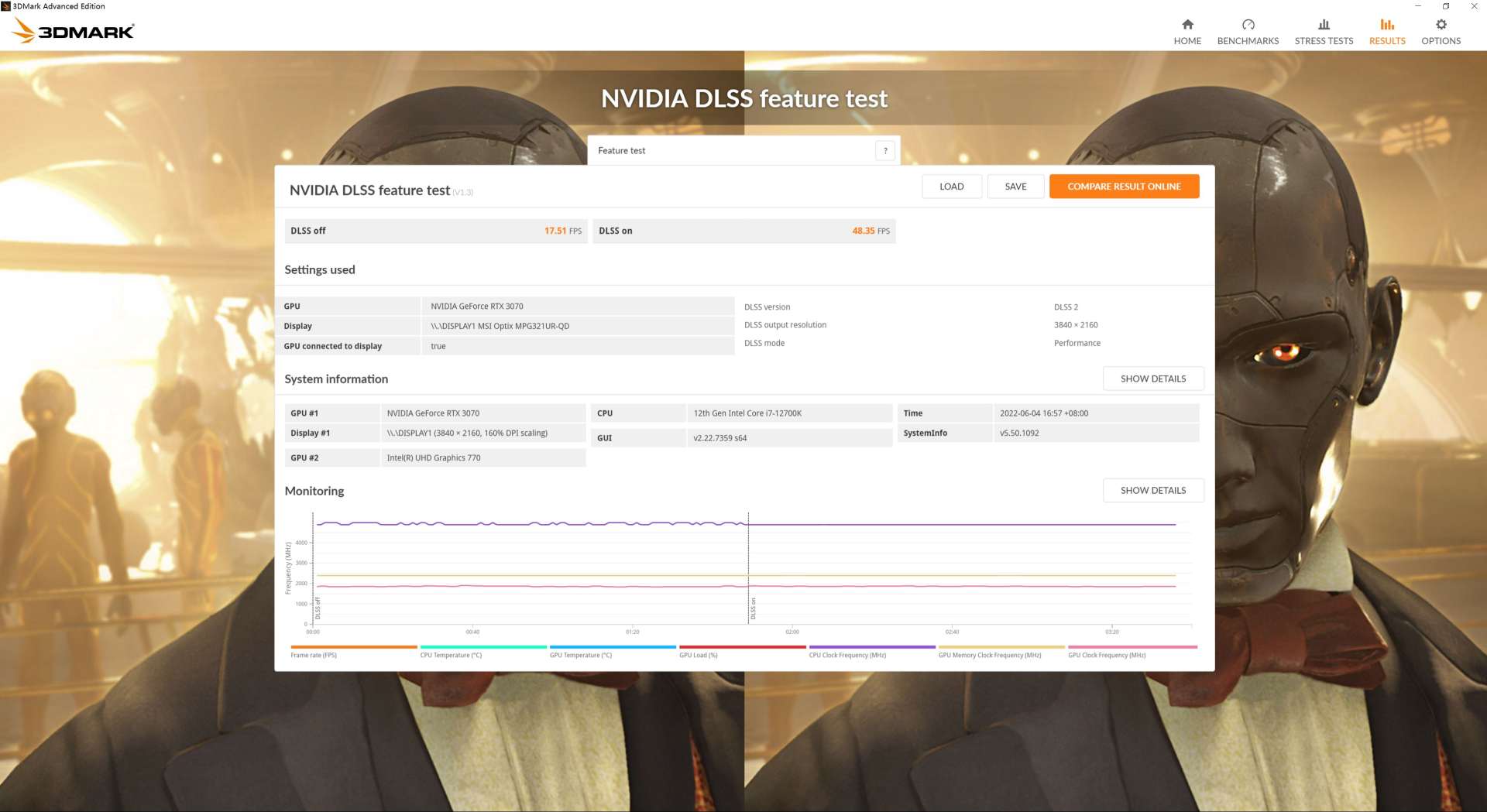The width and height of the screenshot is (1487, 812).
Task: Click the Display value MSI Optix MPG321UR-QD
Action: pos(500,326)
